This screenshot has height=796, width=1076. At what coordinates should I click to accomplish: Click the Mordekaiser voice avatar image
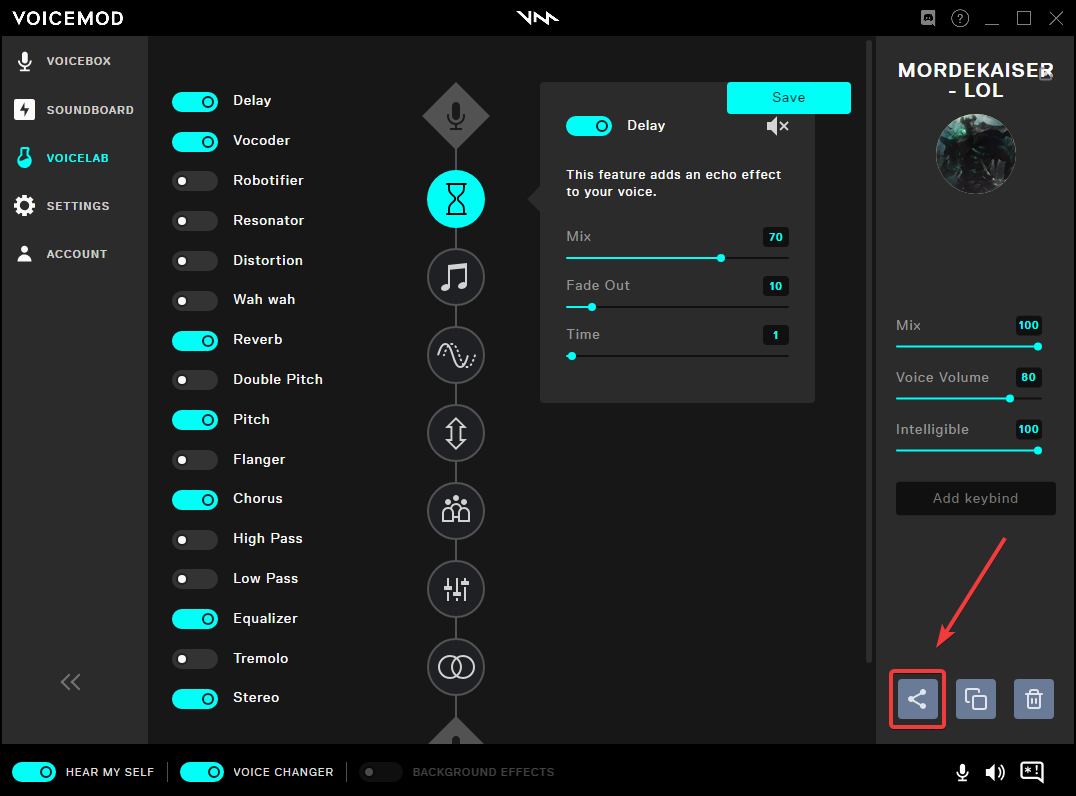(x=975, y=154)
